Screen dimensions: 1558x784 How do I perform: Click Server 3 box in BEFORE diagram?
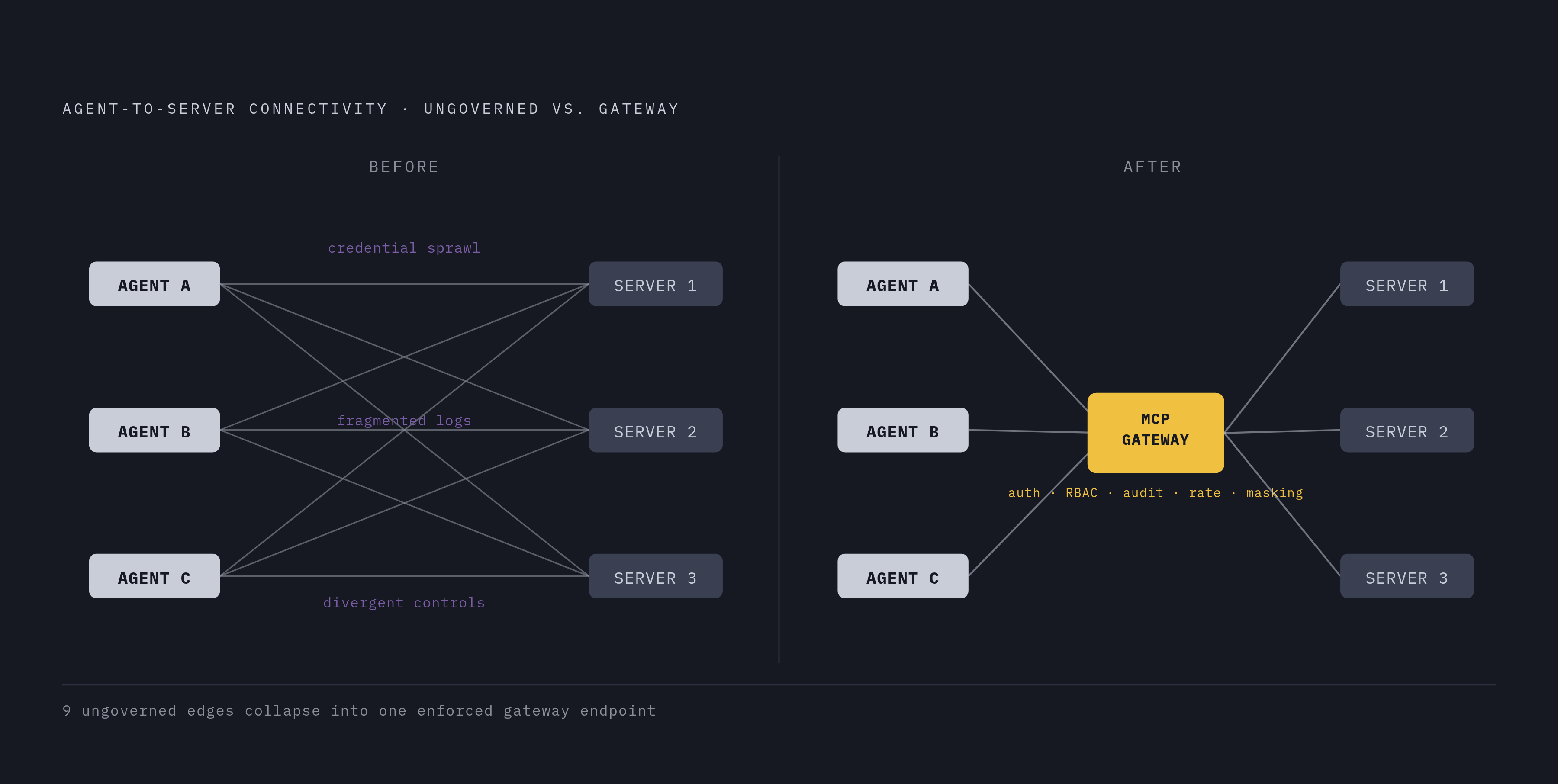pyautogui.click(x=656, y=577)
